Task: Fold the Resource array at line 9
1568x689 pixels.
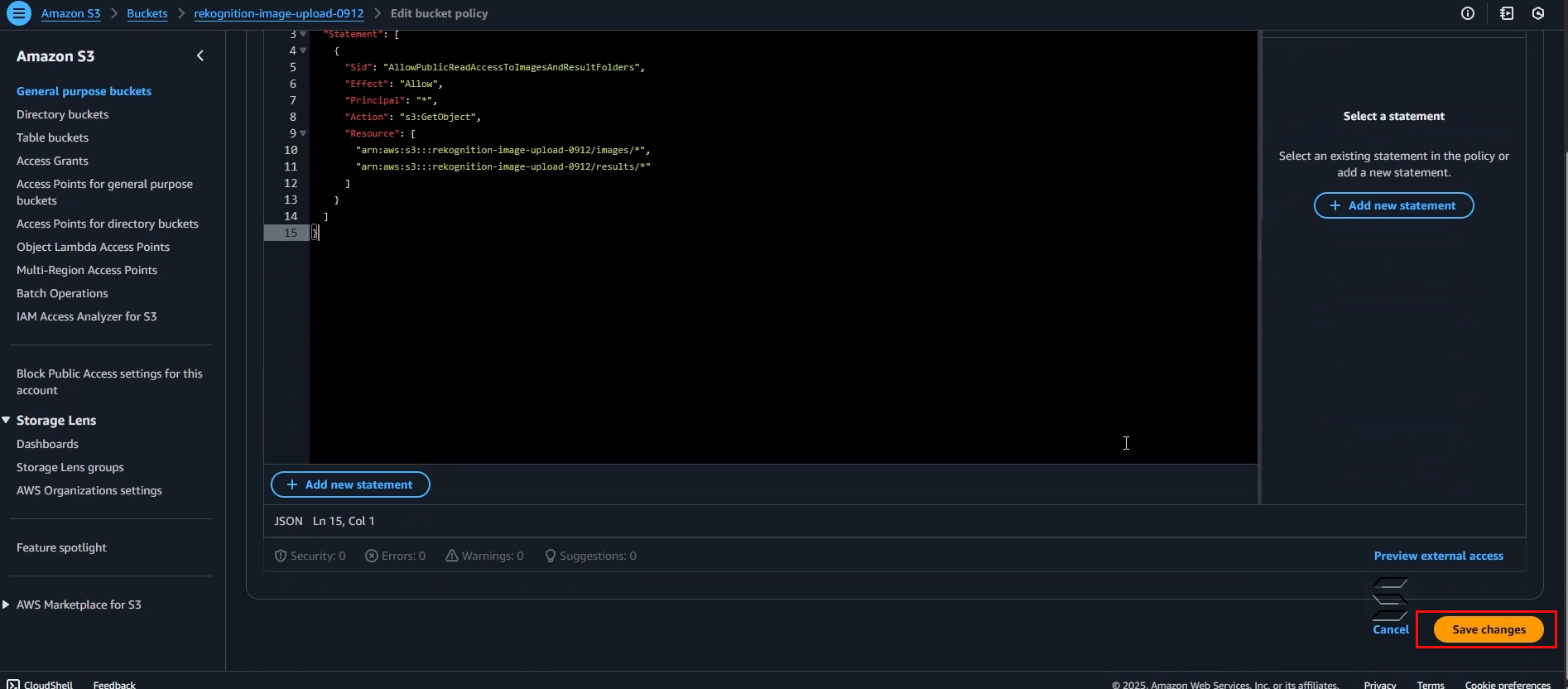Action: pos(303,133)
